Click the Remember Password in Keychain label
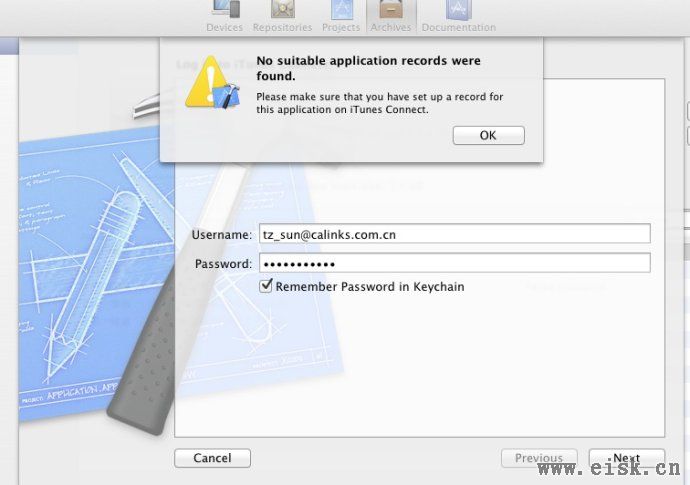The width and height of the screenshot is (690, 485). pyautogui.click(x=370, y=287)
